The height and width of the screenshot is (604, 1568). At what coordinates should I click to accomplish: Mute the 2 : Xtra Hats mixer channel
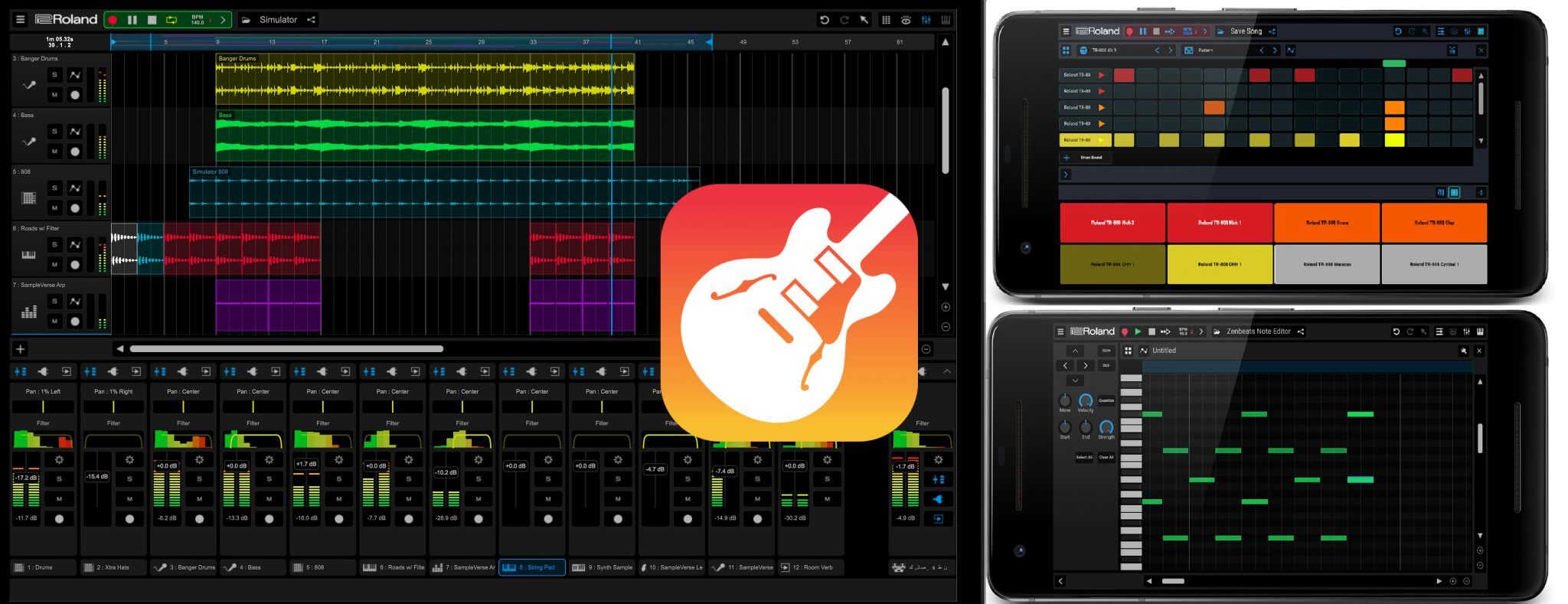(x=129, y=498)
